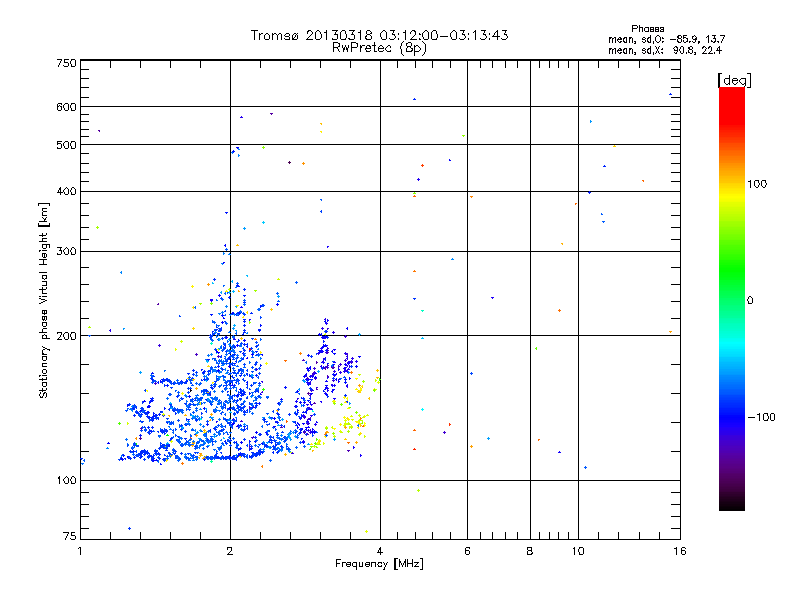Click the x-axis tick label '16'

[x=680, y=551]
